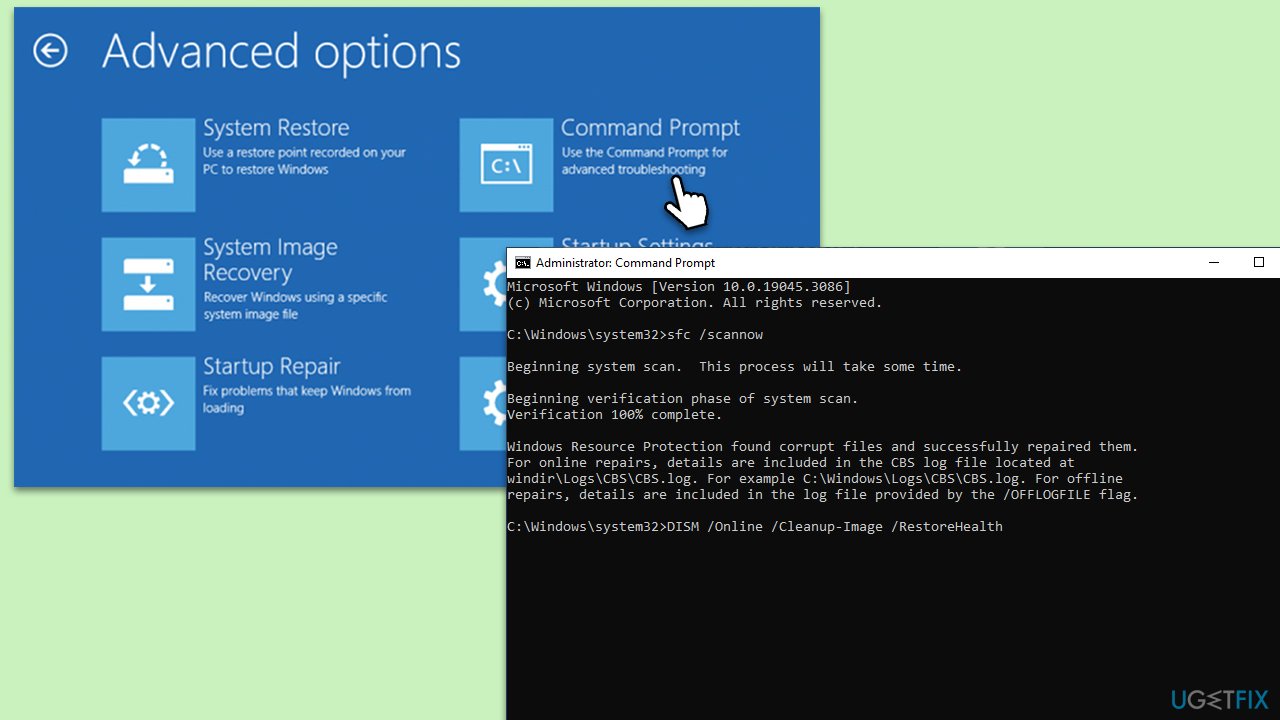1280x720 pixels.
Task: Click 'Verification 100% complete.' text
Action: pos(614,415)
